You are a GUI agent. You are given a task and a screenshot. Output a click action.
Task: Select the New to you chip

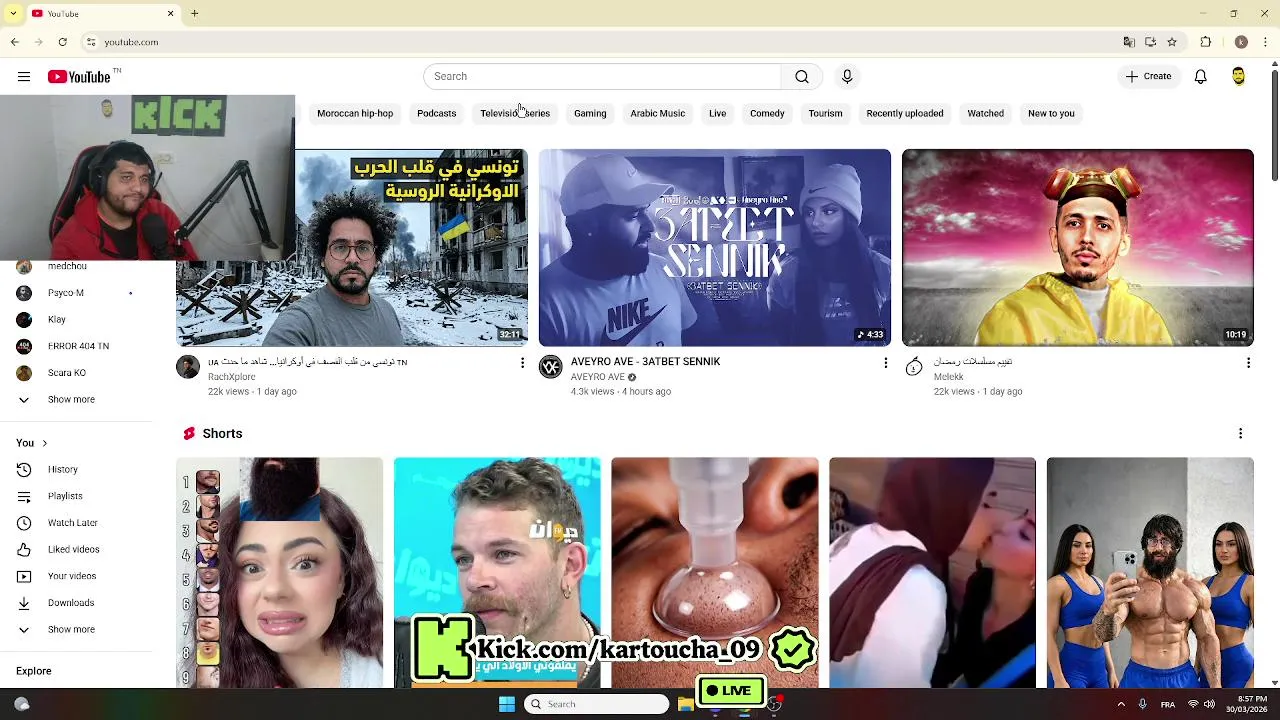1051,113
